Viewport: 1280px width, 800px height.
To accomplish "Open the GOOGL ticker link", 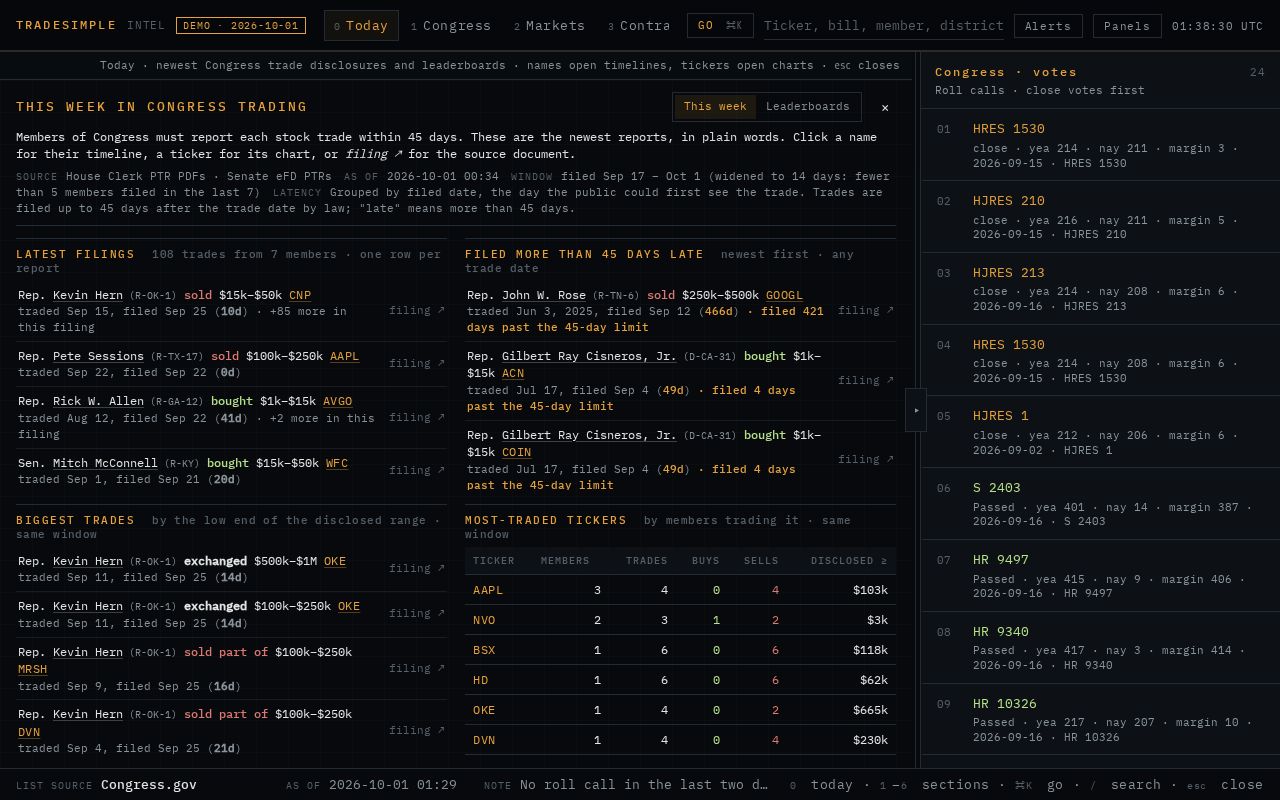I will [784, 295].
